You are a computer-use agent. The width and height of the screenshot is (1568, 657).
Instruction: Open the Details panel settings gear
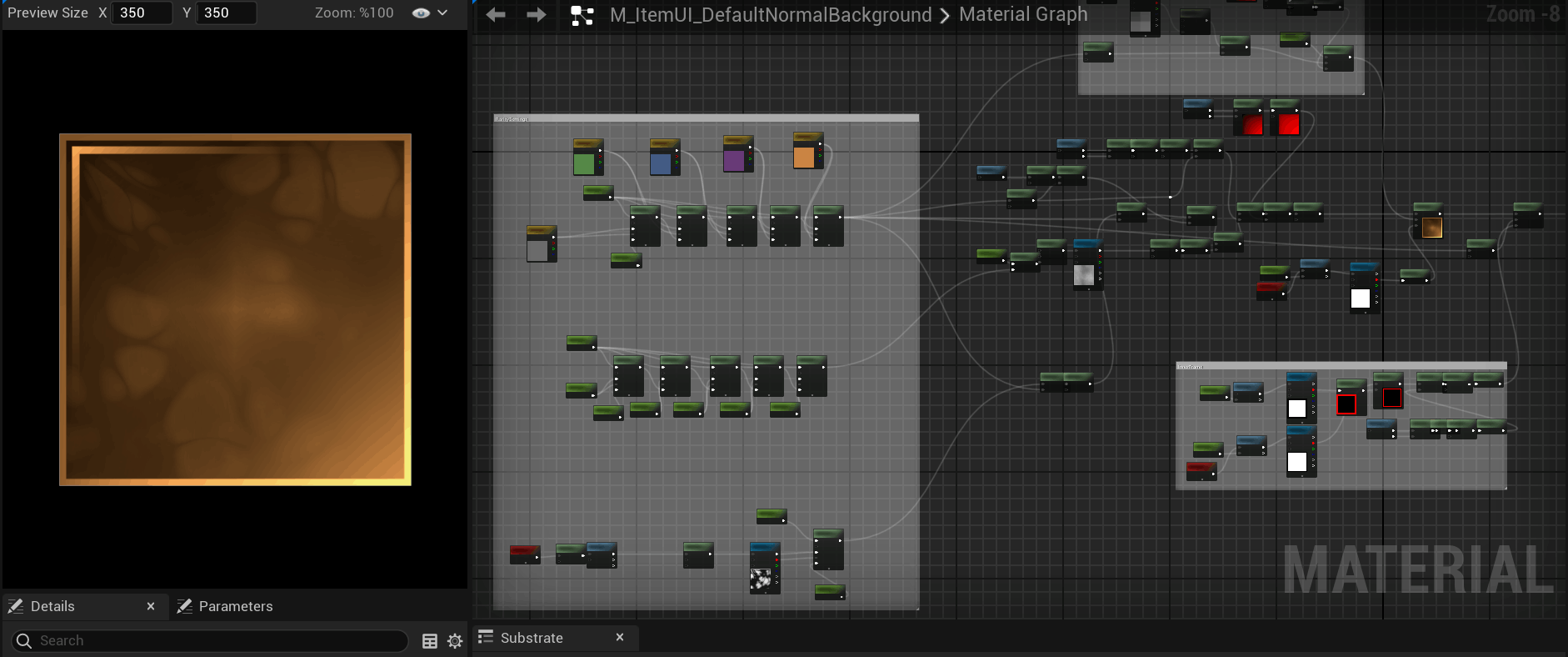pyautogui.click(x=455, y=641)
